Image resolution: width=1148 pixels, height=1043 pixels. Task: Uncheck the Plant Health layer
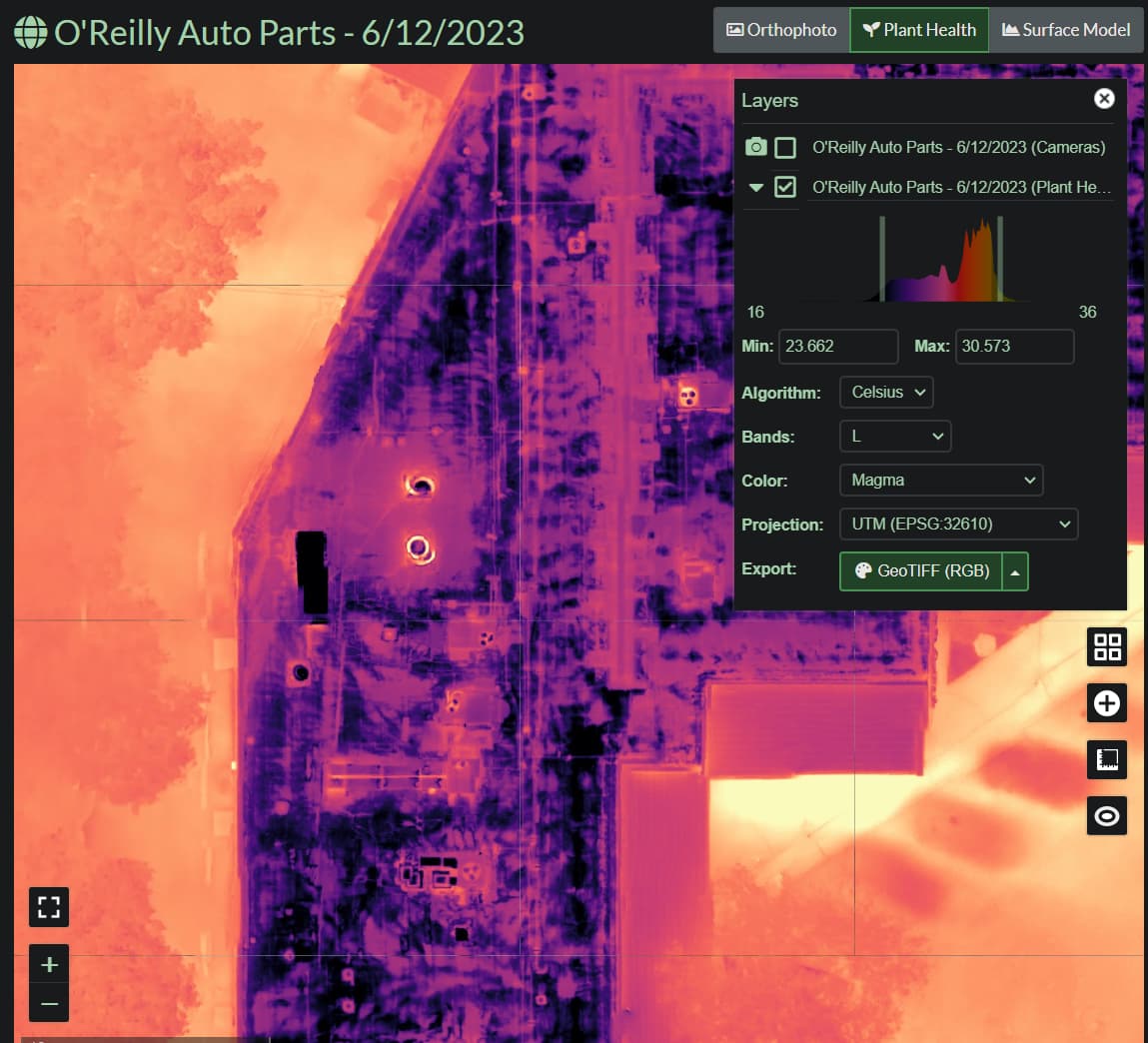click(785, 187)
